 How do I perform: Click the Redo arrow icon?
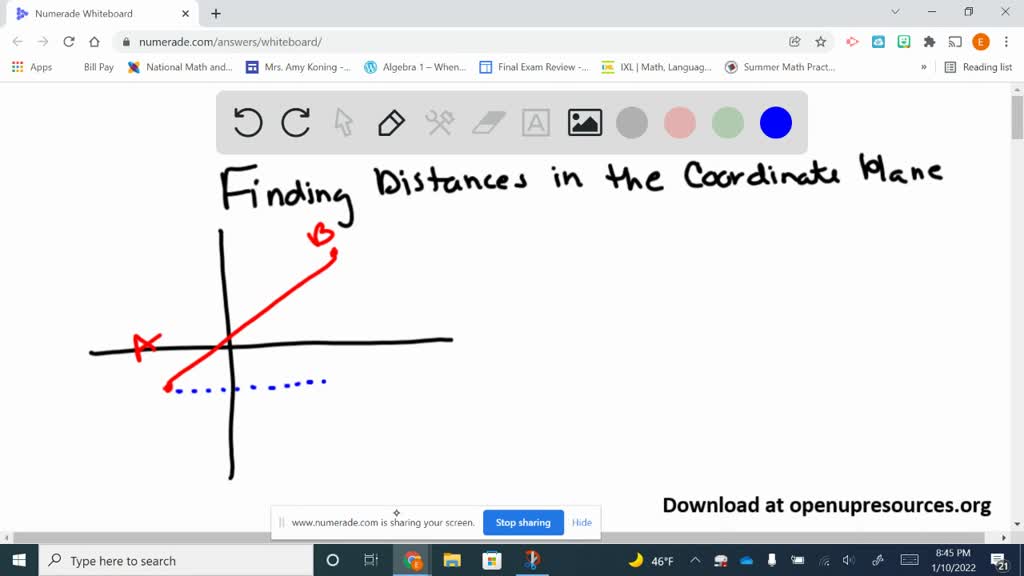click(x=296, y=122)
